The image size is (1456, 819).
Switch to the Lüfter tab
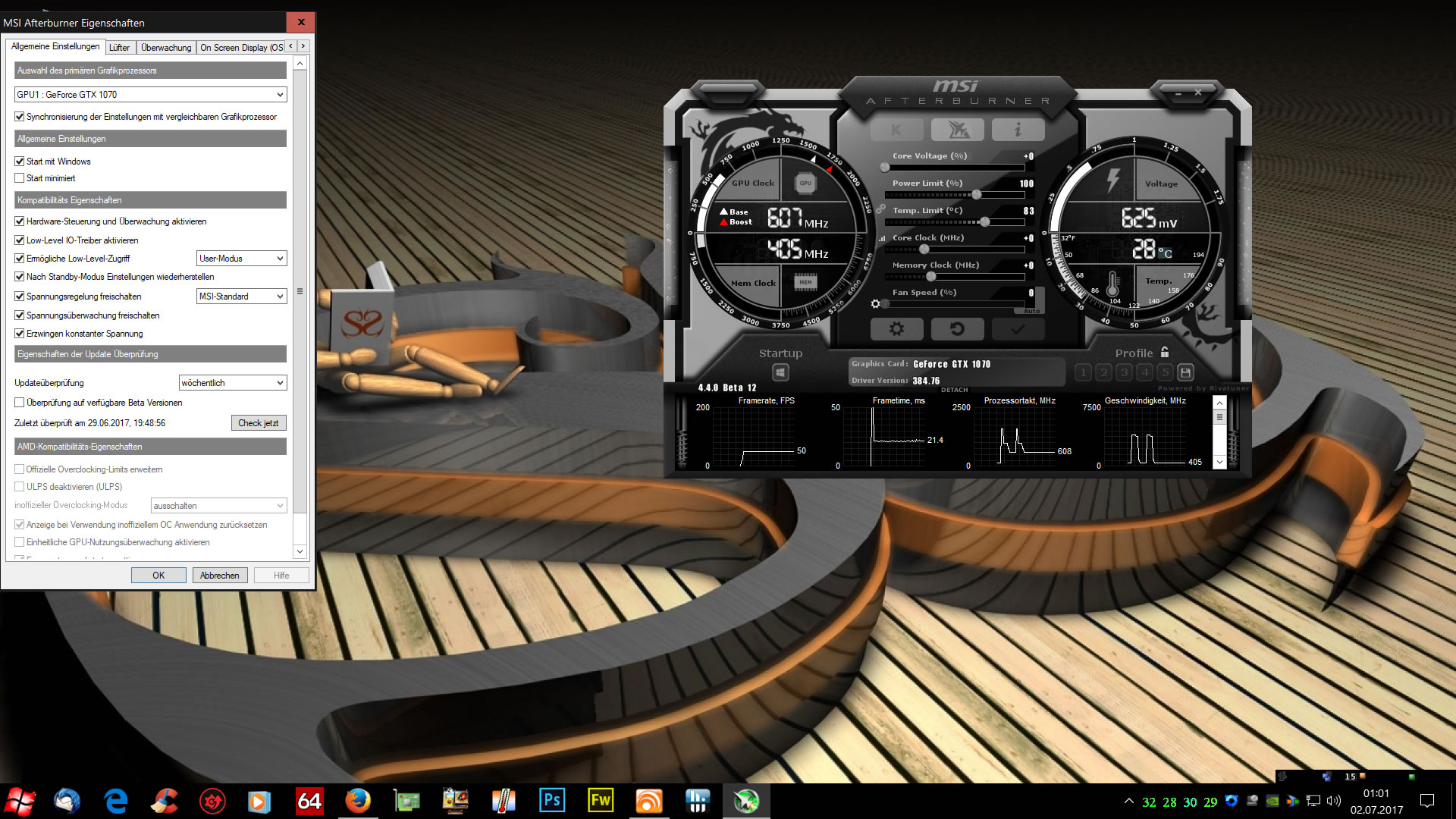pyautogui.click(x=119, y=47)
